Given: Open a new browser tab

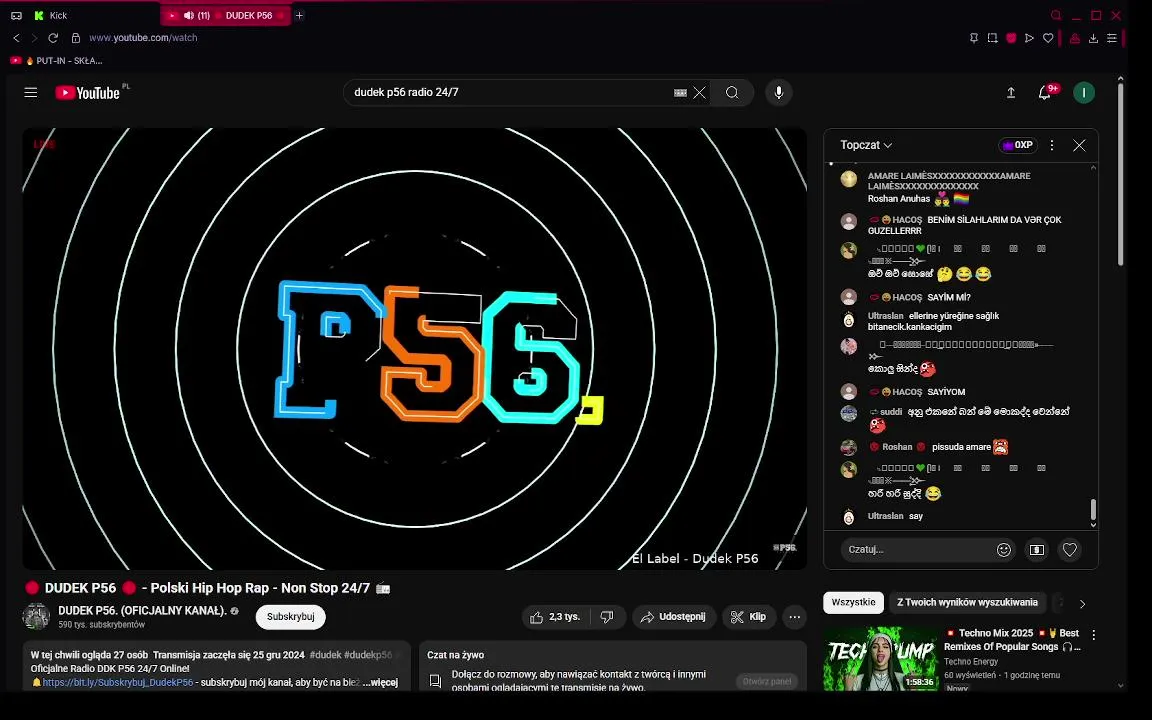Looking at the screenshot, I should 299,15.
